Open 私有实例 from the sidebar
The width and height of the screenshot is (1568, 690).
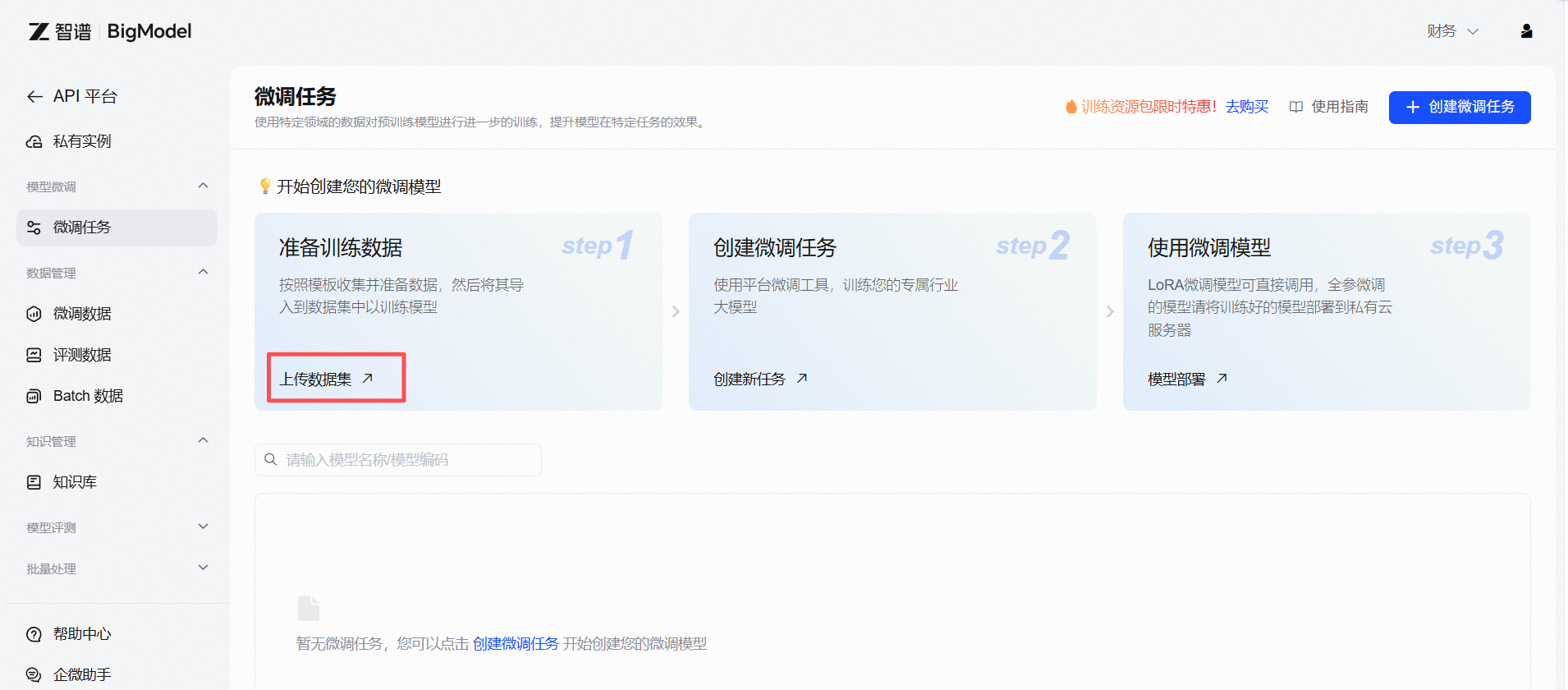(x=81, y=141)
